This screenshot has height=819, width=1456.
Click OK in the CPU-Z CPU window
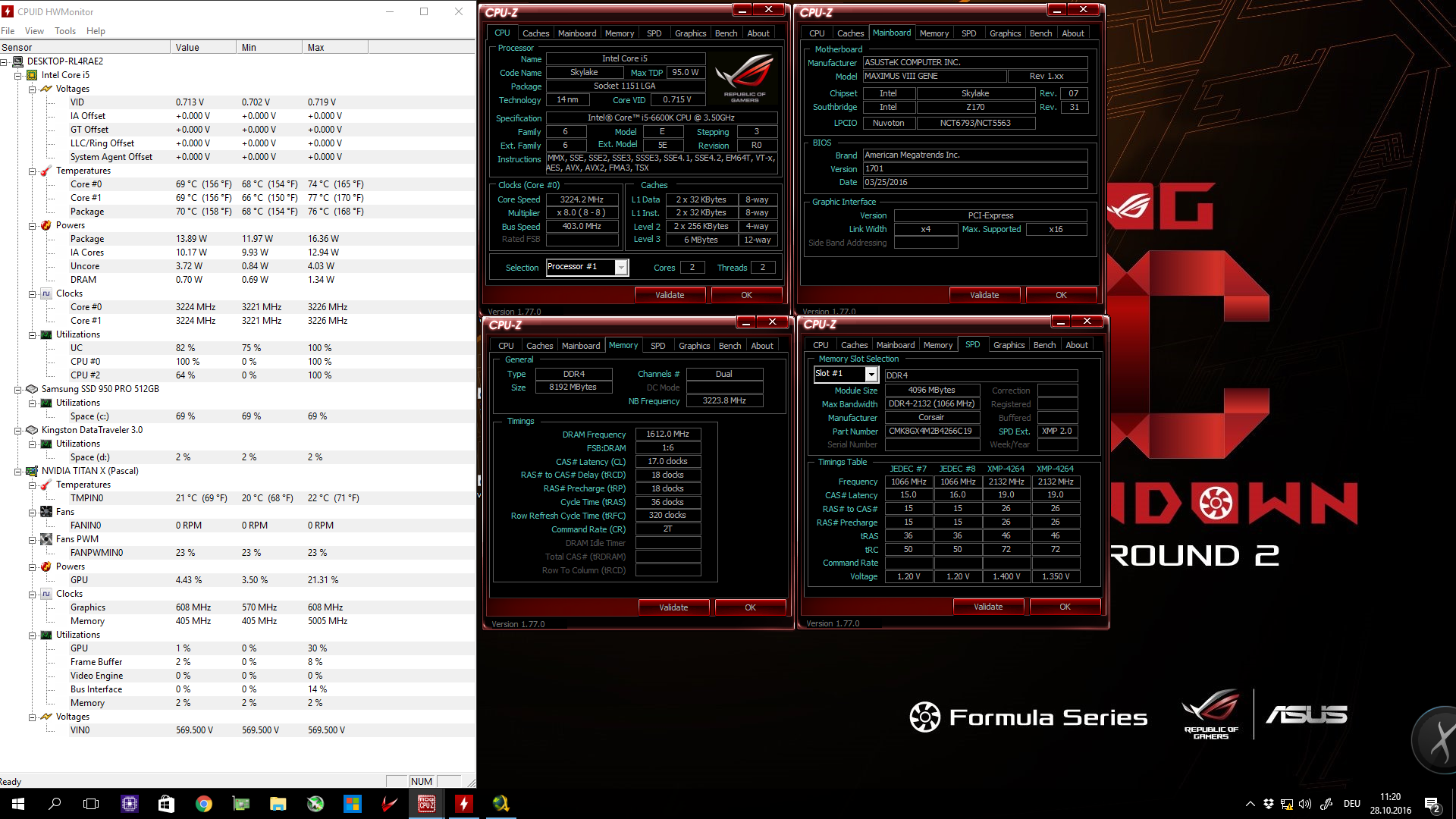click(x=746, y=295)
